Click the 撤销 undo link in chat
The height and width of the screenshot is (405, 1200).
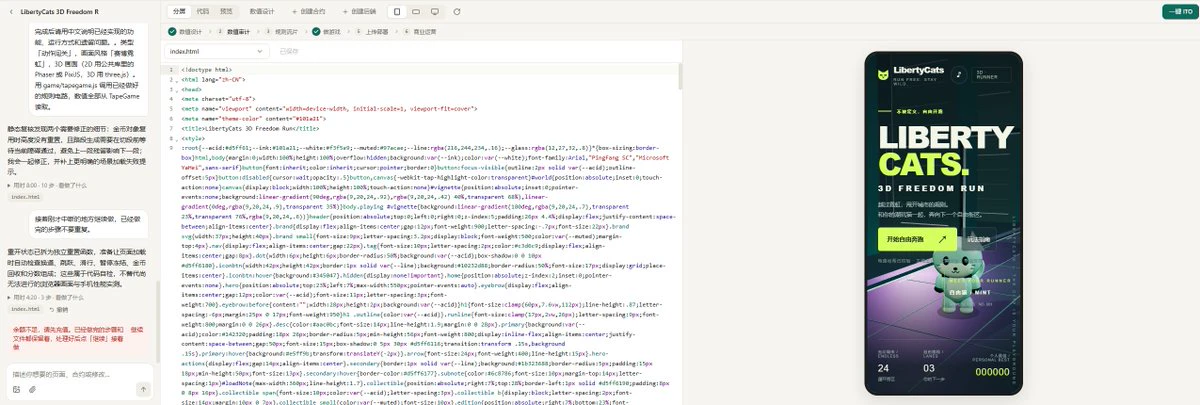click(x=61, y=309)
